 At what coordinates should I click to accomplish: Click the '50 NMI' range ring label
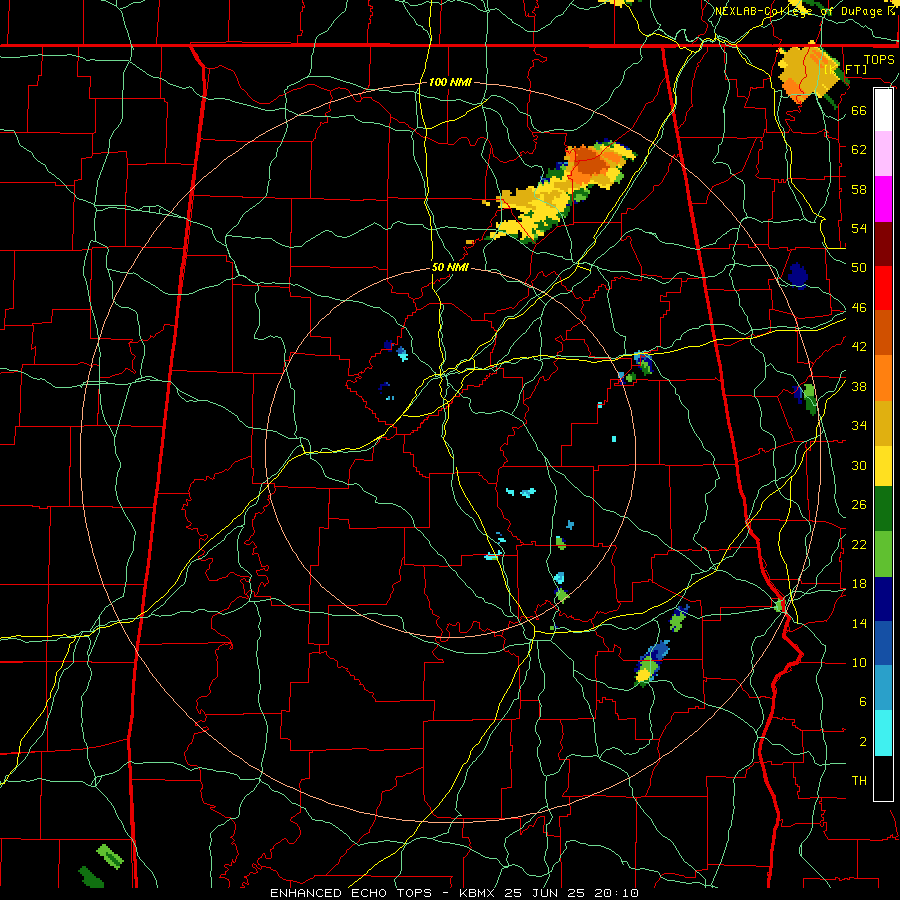tap(450, 267)
